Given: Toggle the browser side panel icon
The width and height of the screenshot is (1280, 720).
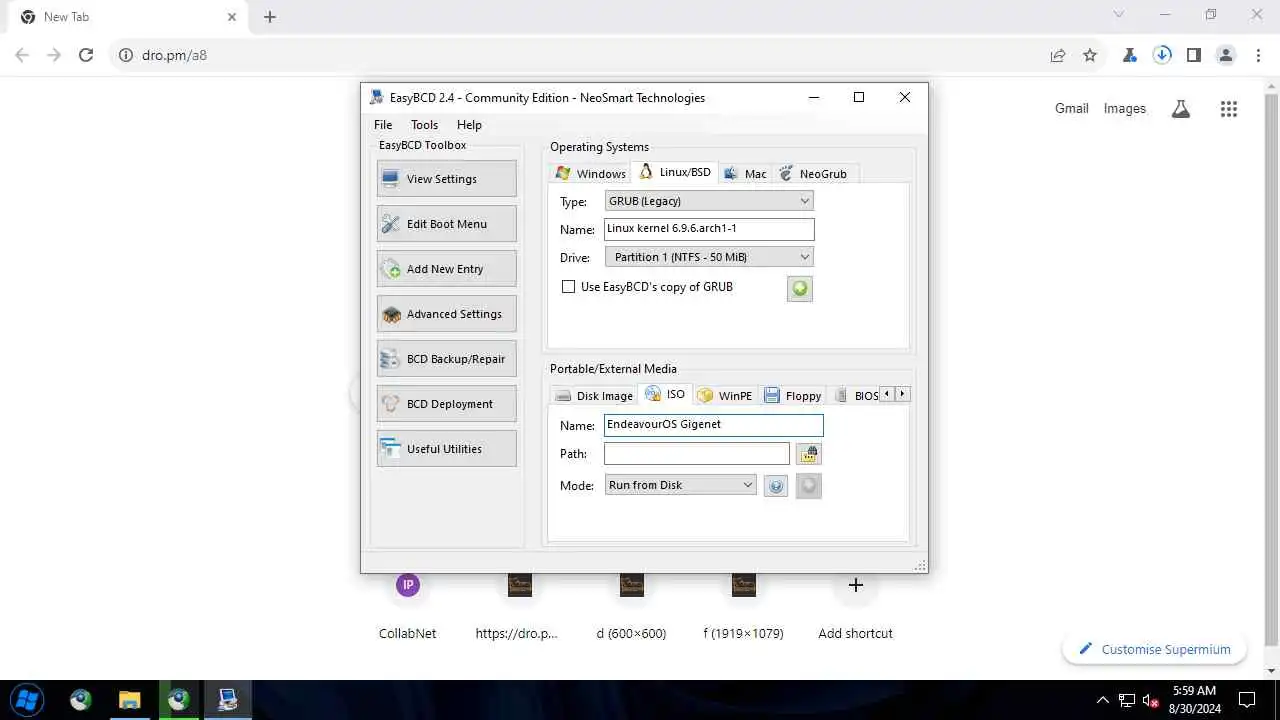Looking at the screenshot, I should [x=1194, y=55].
